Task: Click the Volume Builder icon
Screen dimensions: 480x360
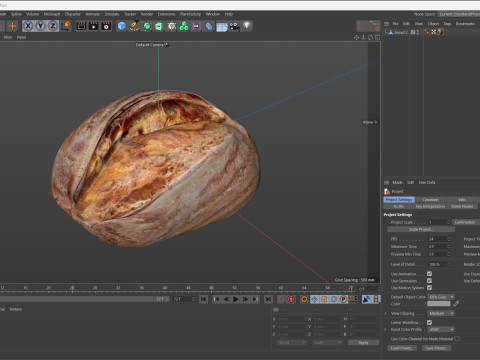Action: [172, 26]
